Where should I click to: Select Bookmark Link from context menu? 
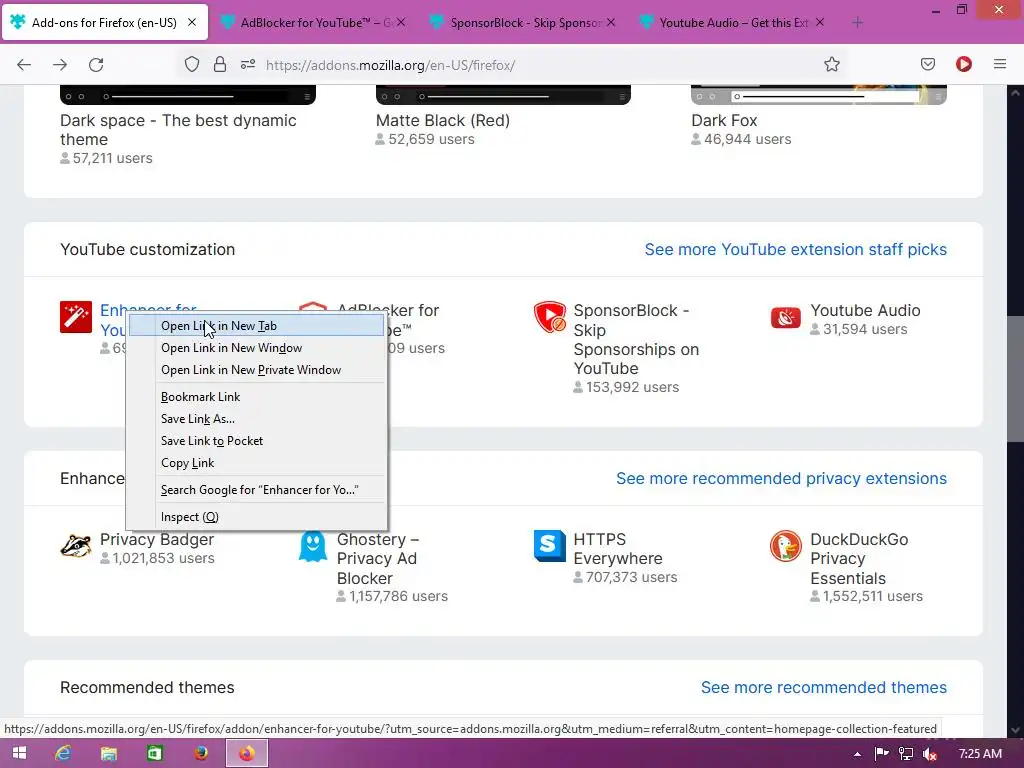pyautogui.click(x=256, y=397)
